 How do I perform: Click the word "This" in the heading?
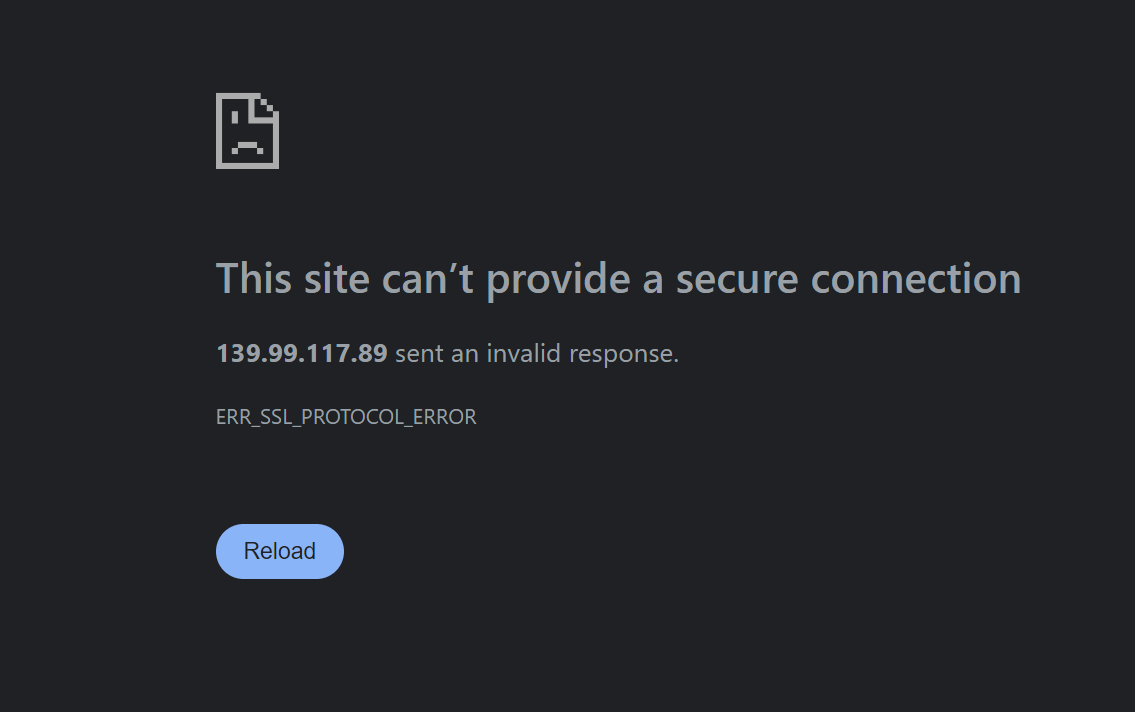(x=253, y=278)
